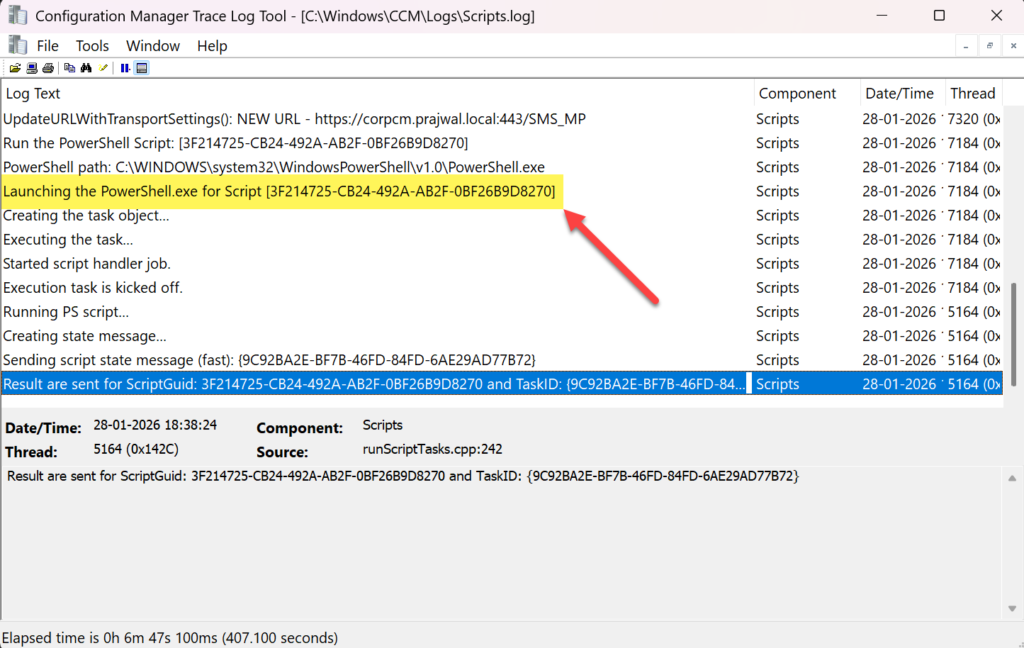Image resolution: width=1024 pixels, height=648 pixels.
Task: Click the Open on Server computer icon
Action: click(x=31, y=68)
